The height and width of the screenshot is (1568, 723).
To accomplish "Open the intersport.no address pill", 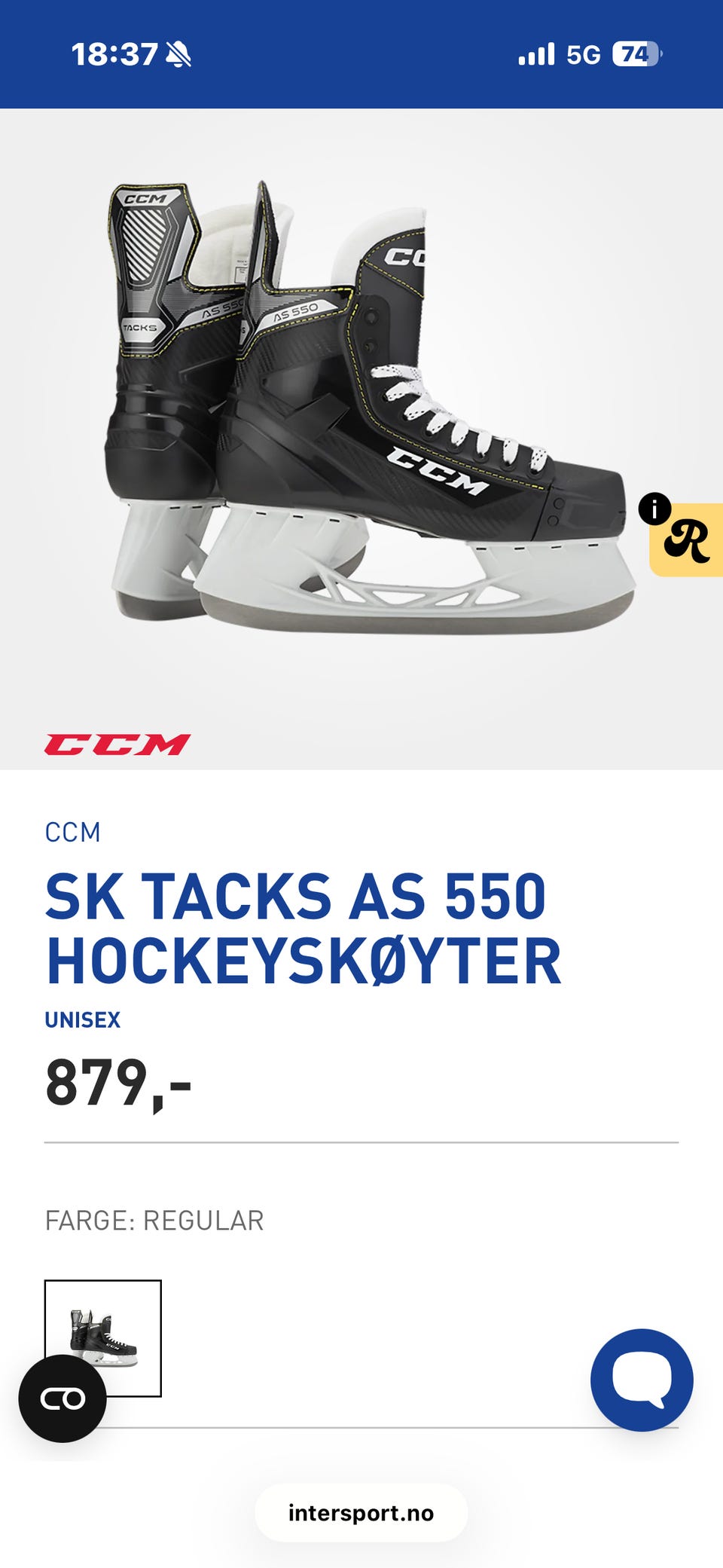I will coord(361,1513).
